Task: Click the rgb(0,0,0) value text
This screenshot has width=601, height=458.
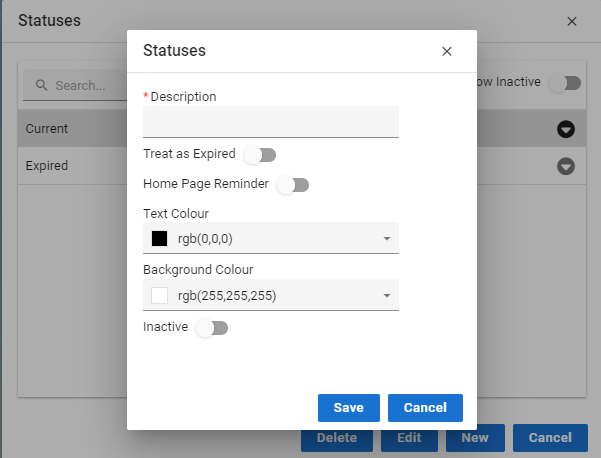Action: coord(205,239)
